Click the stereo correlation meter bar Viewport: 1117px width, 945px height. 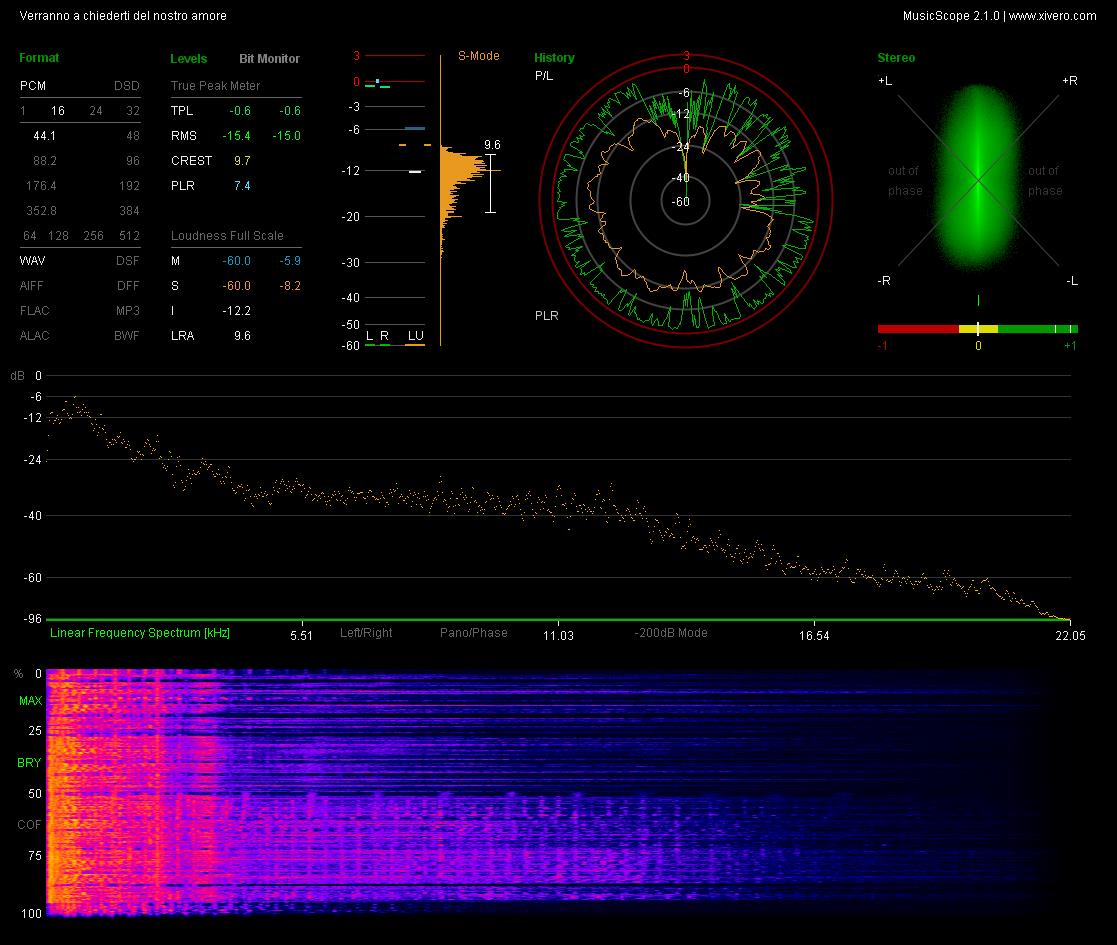click(977, 328)
